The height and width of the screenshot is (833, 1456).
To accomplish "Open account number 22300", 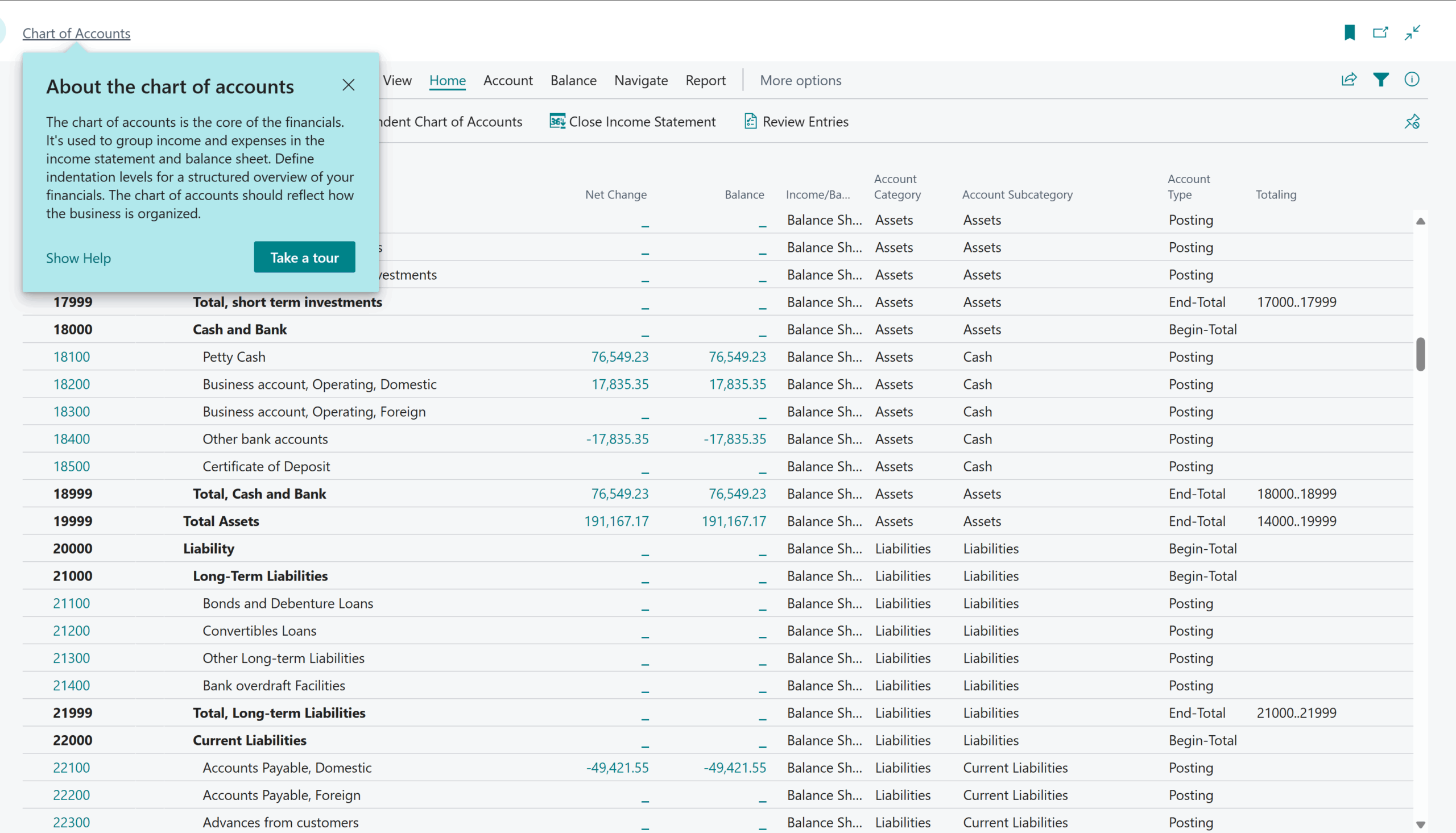I will click(72, 822).
